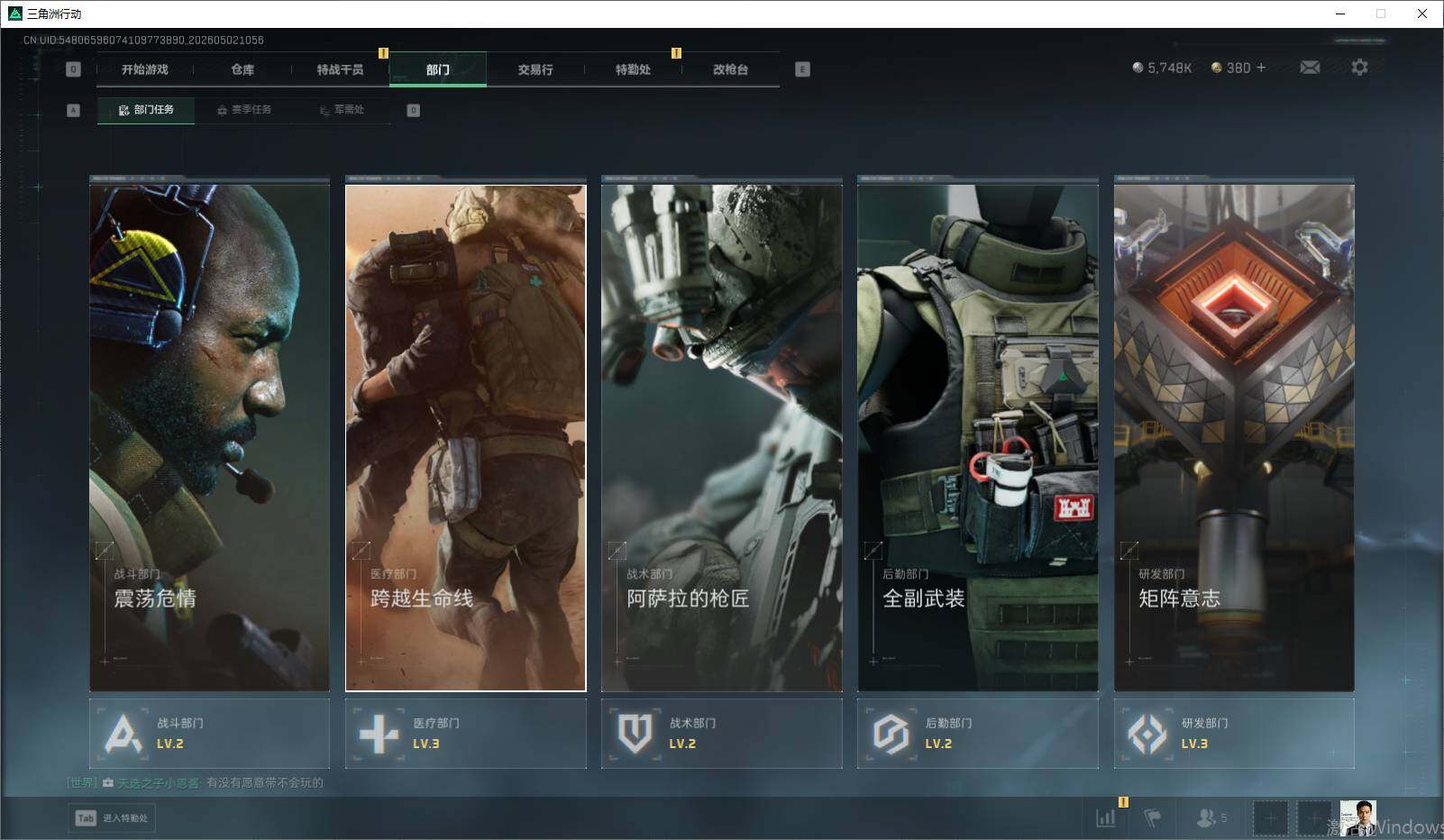1444x840 pixels.
Task: Click the notification badge above 特勤处
Action: 676,53
